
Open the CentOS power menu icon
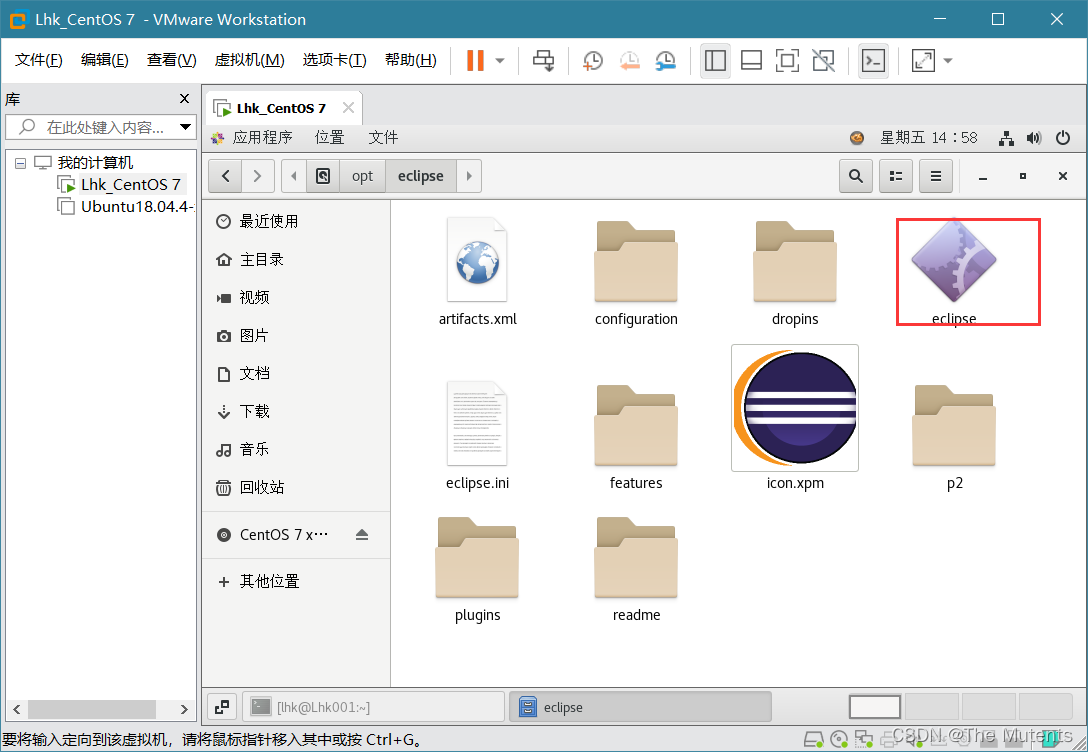click(x=1062, y=138)
